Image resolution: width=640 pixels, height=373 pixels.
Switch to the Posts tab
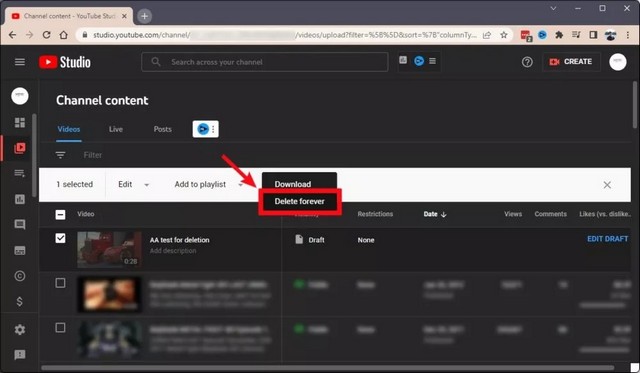click(x=162, y=129)
